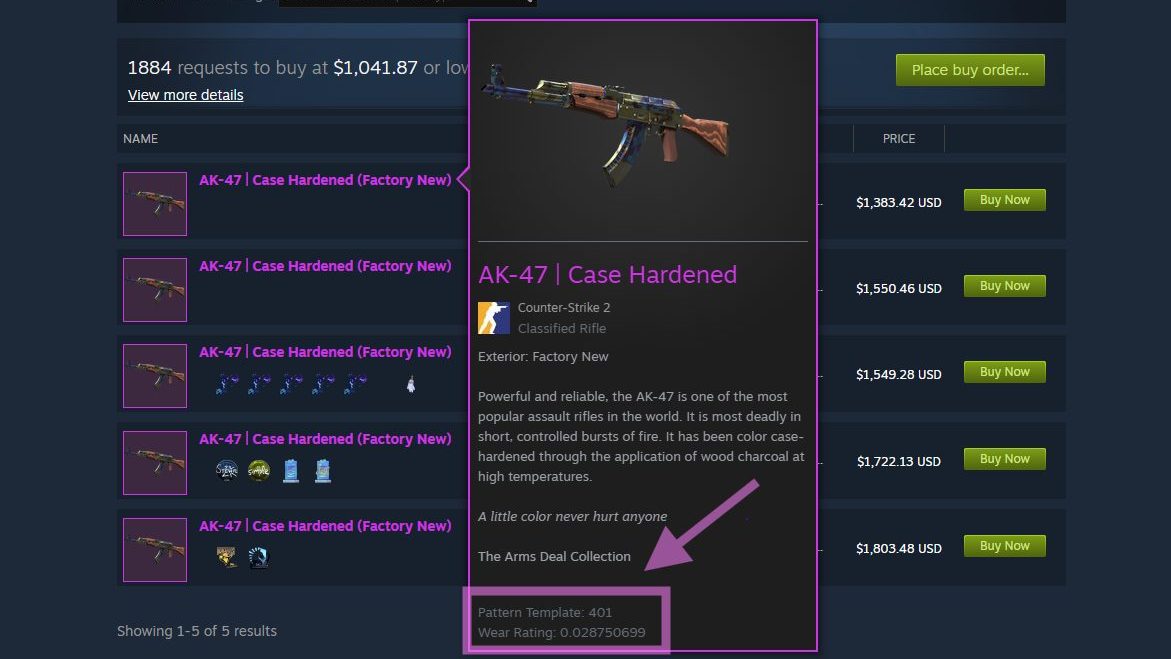Open the fifth listing's AK-47 thumbnail

pyautogui.click(x=155, y=550)
